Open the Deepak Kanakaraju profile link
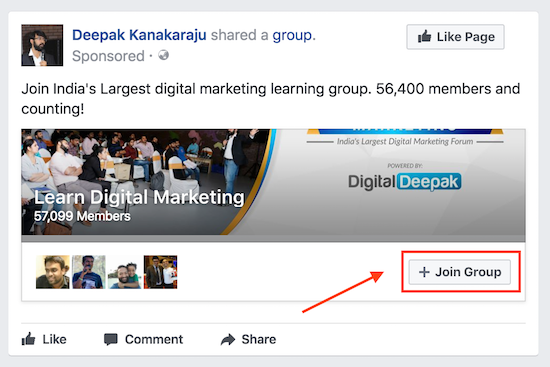 (139, 35)
